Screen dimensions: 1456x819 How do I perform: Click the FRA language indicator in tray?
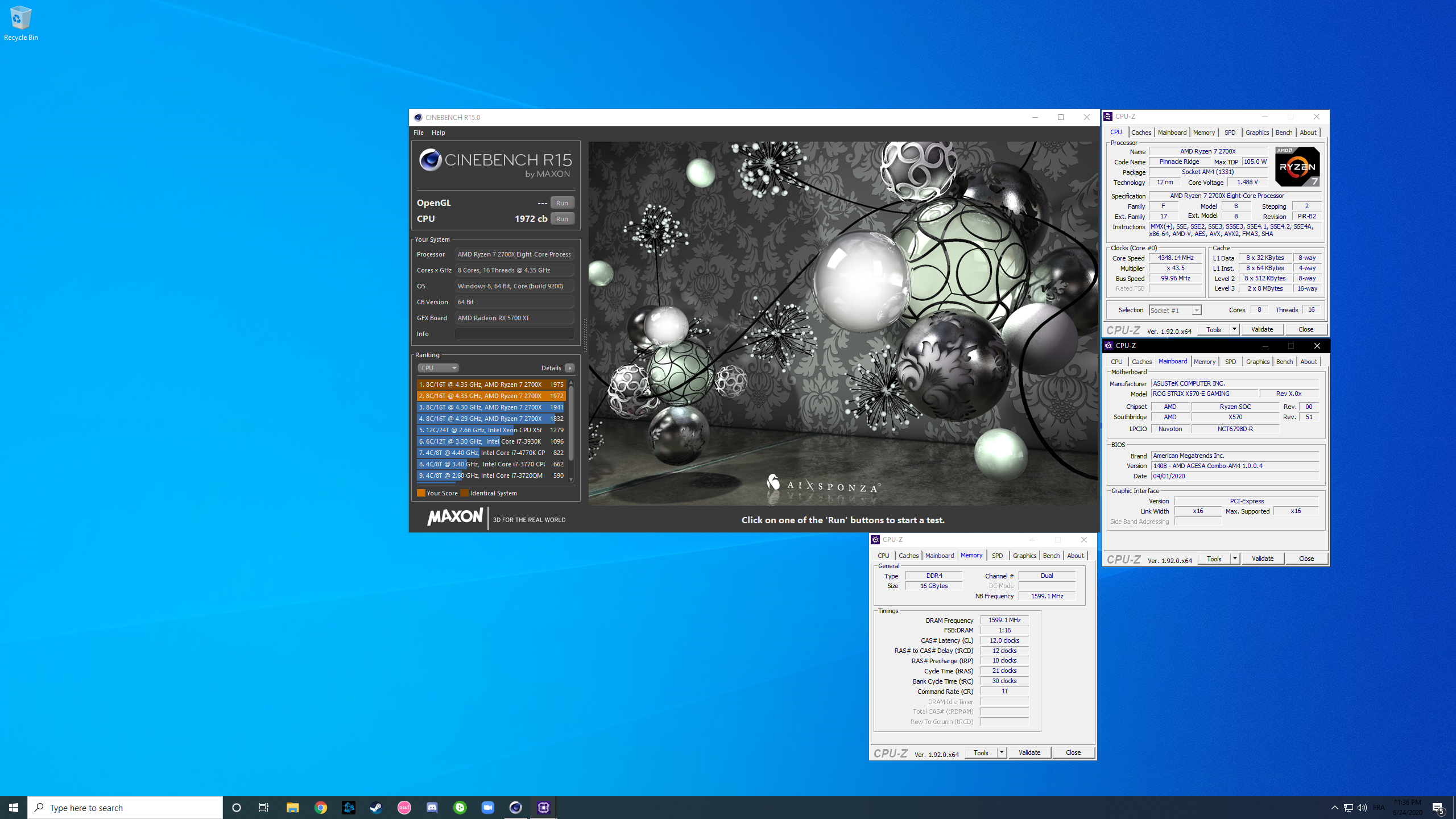click(1379, 808)
